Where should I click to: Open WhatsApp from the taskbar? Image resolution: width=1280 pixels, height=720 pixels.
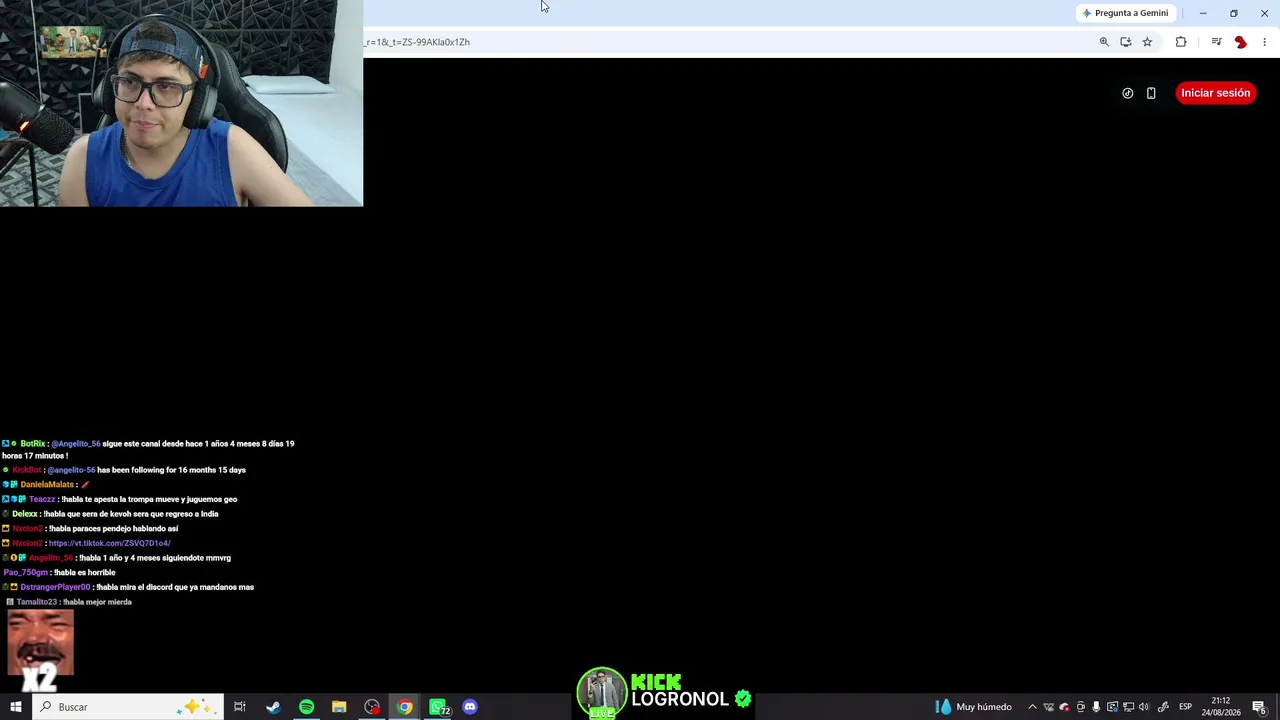[439, 707]
